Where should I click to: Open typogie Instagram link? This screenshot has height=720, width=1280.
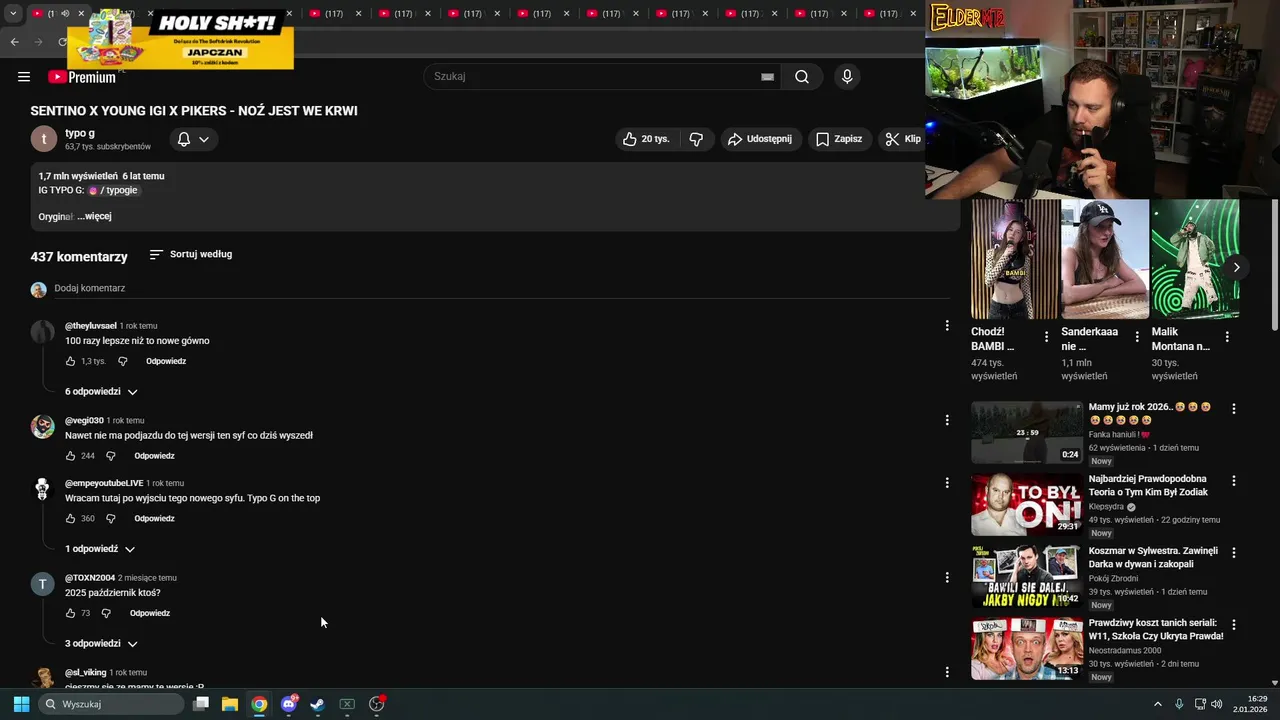113,190
